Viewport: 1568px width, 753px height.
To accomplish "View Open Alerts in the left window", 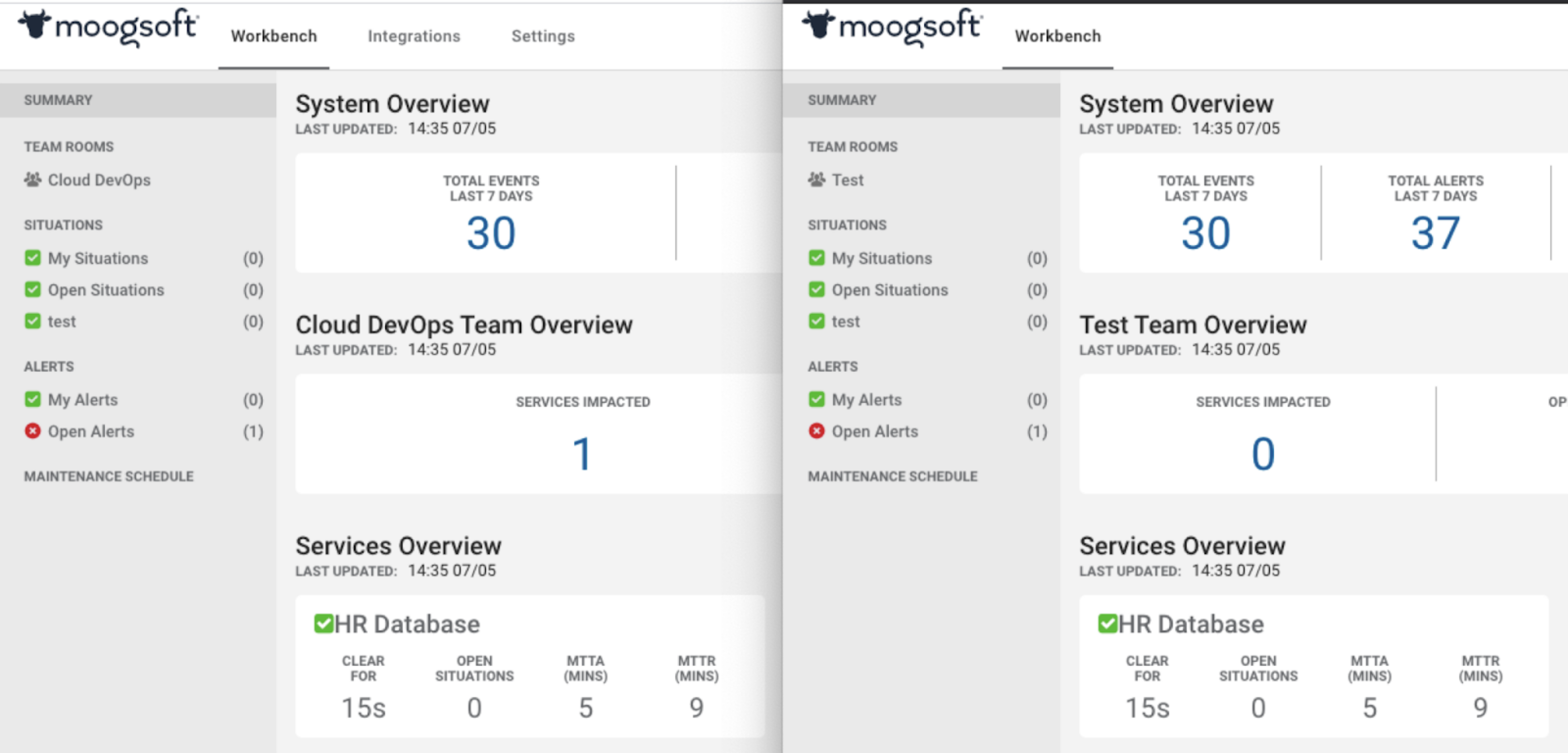I will pyautogui.click(x=91, y=431).
